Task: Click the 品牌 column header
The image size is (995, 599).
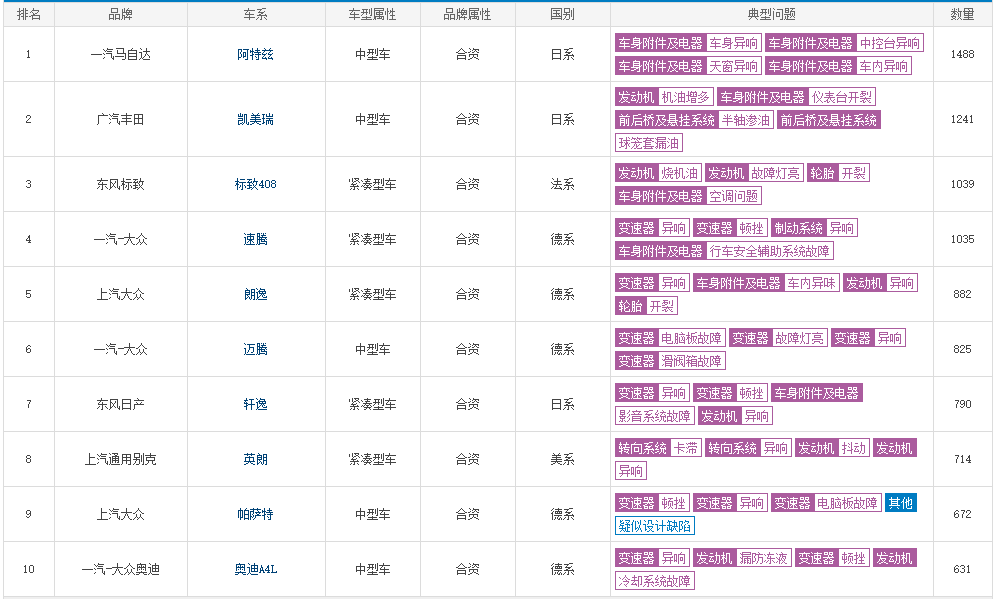Action: click(121, 13)
